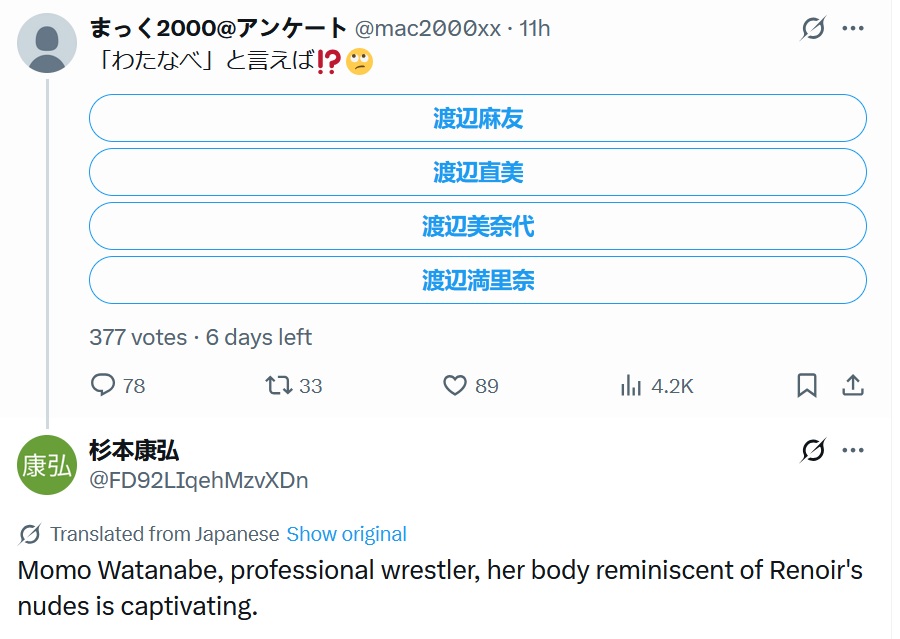This screenshot has width=900, height=639.
Task: Click the gray default avatar of mac2000xx
Action: tap(47, 45)
